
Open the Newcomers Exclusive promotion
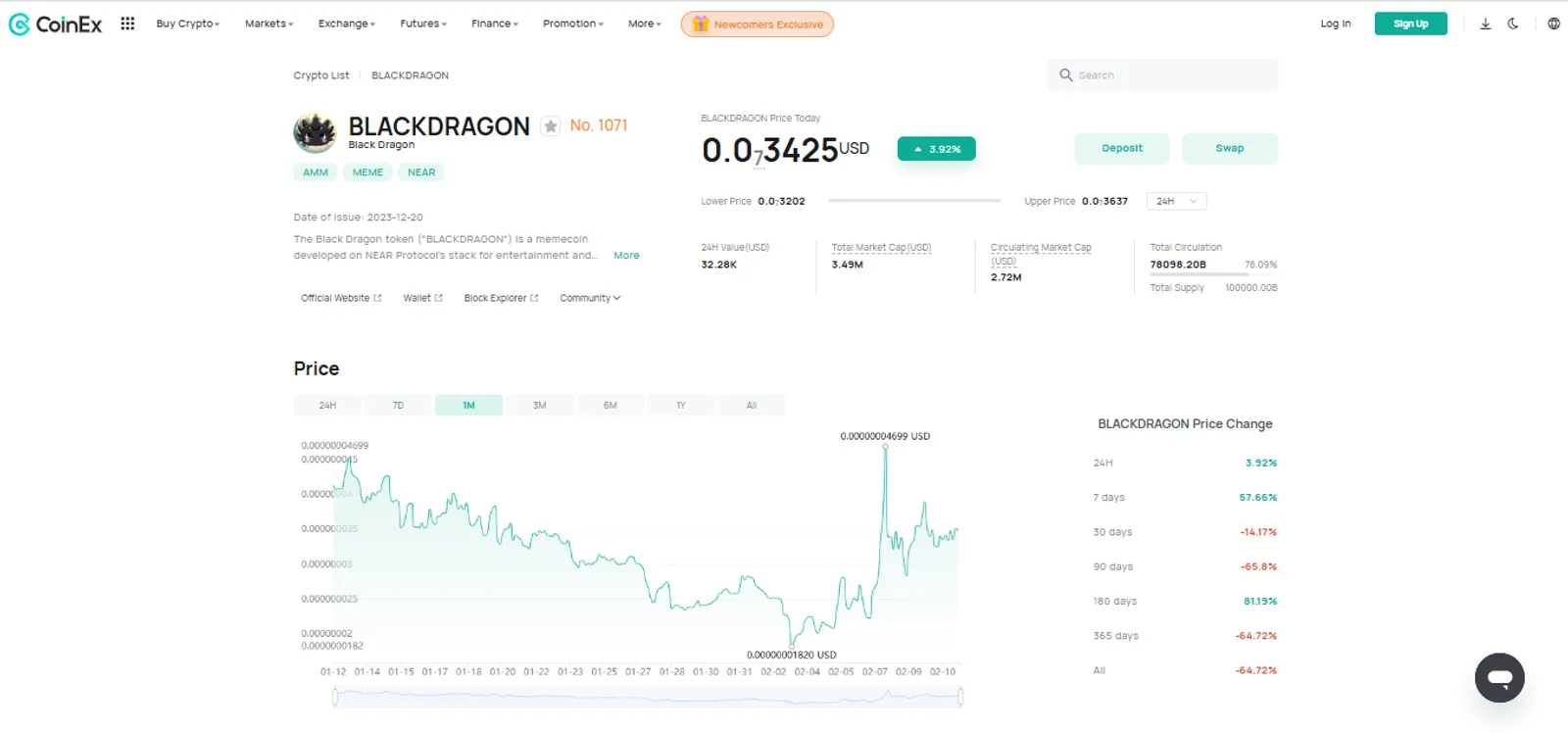tap(758, 24)
